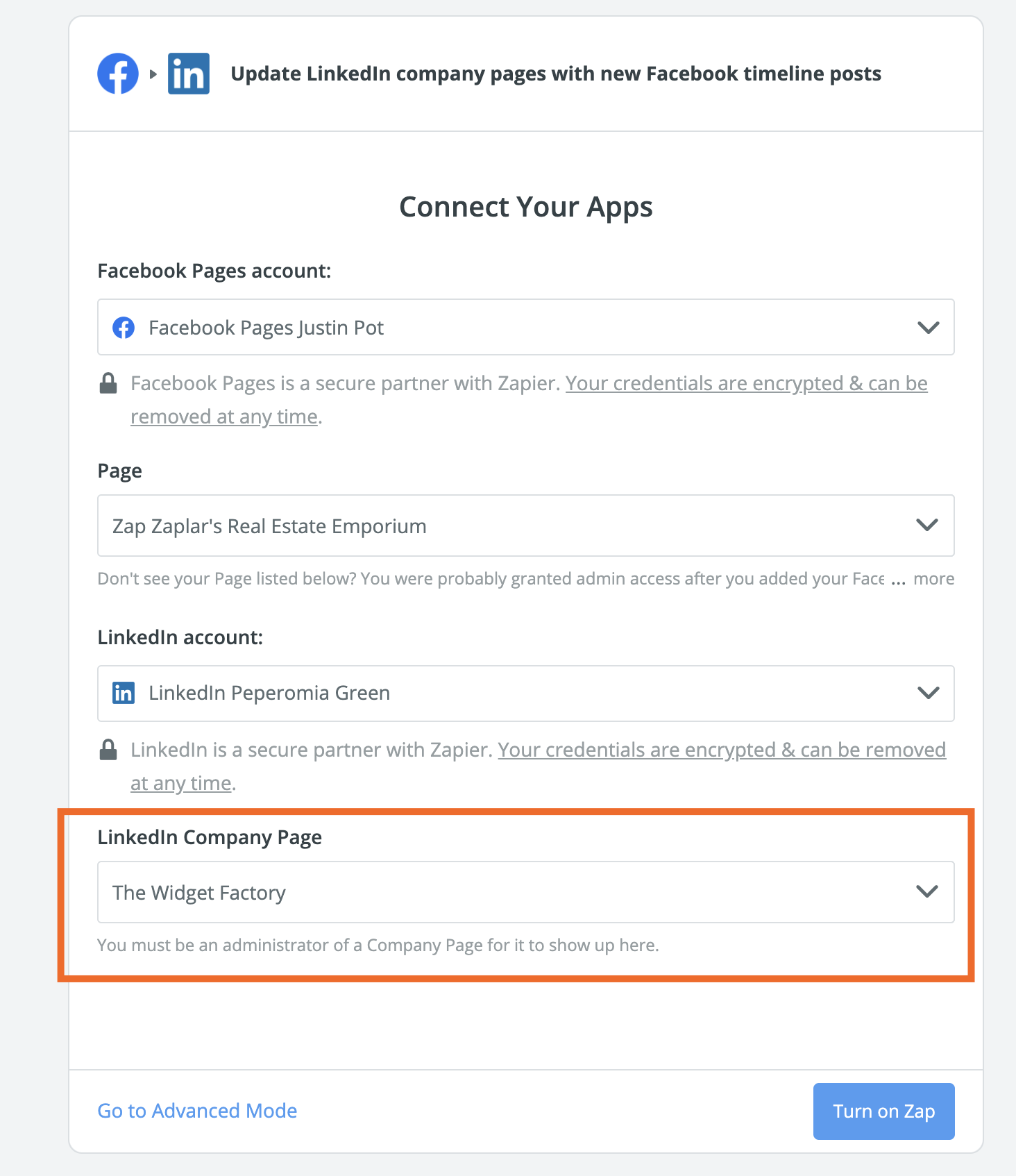Click the Facebook icon inside account dropdown

[124, 328]
